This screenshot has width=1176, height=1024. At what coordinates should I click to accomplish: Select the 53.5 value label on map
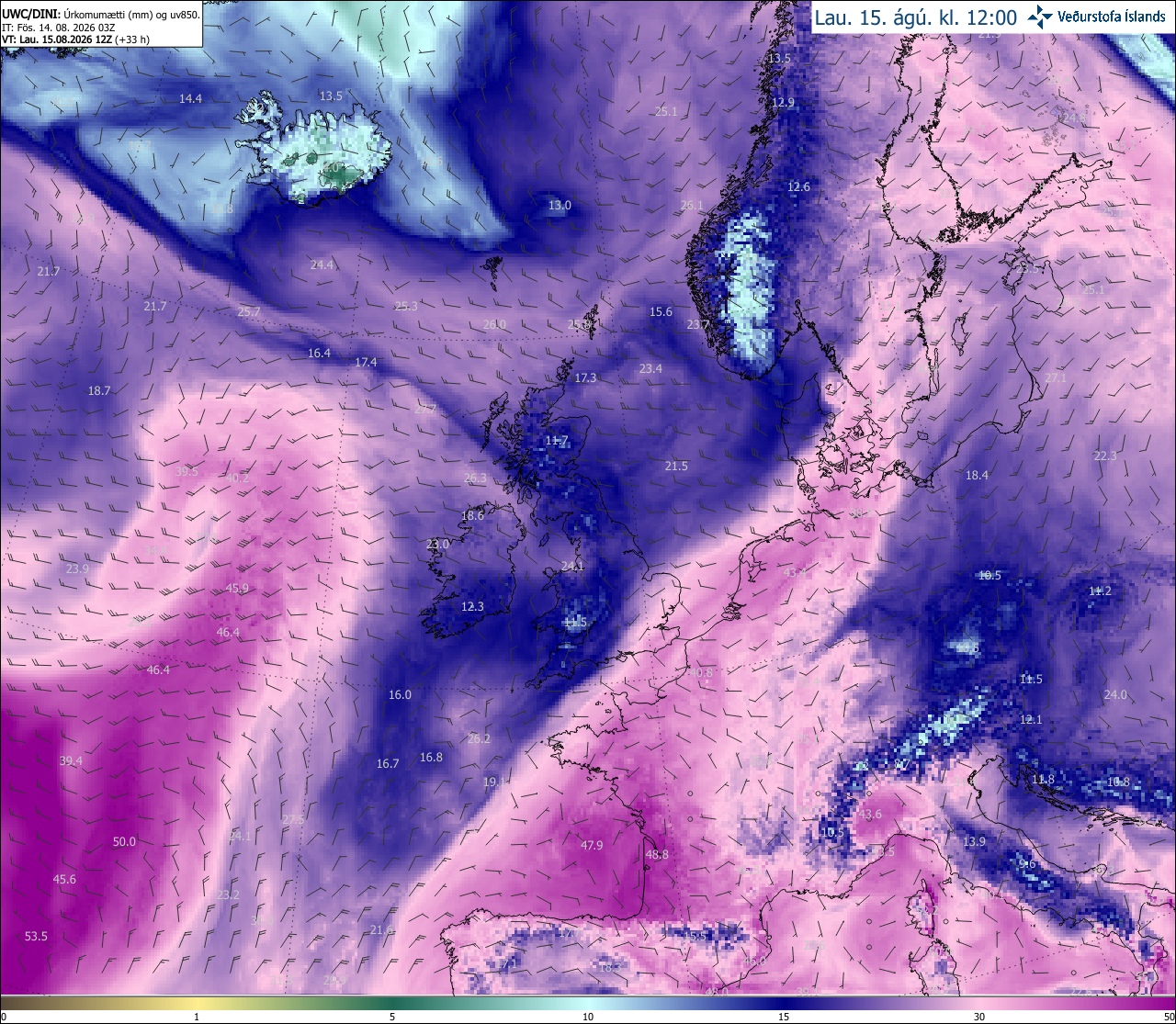[36, 936]
